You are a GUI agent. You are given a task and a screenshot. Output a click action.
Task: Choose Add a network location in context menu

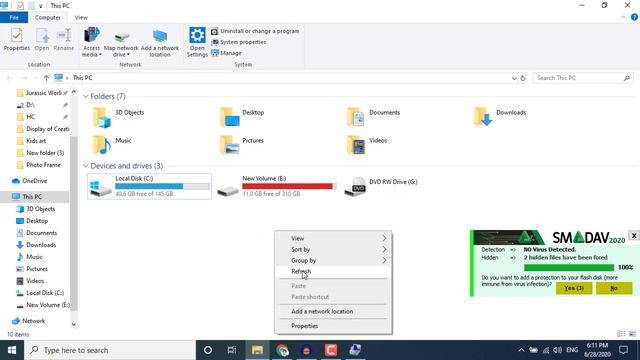[333, 311]
